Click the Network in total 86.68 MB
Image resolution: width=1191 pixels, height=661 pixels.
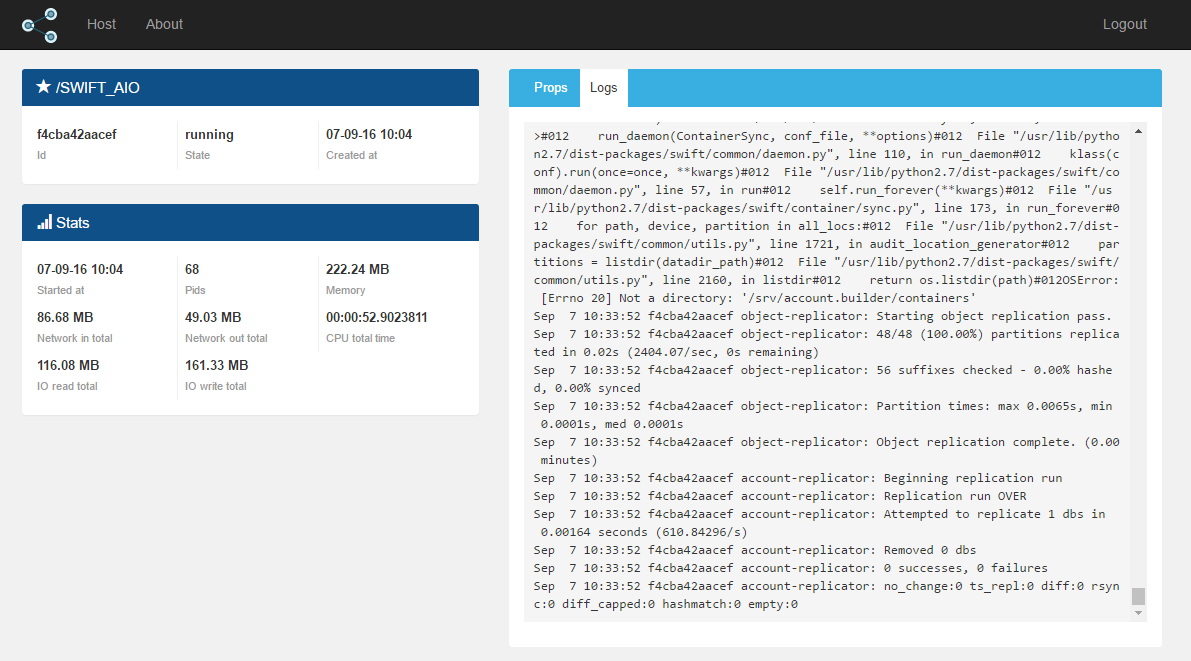point(65,318)
